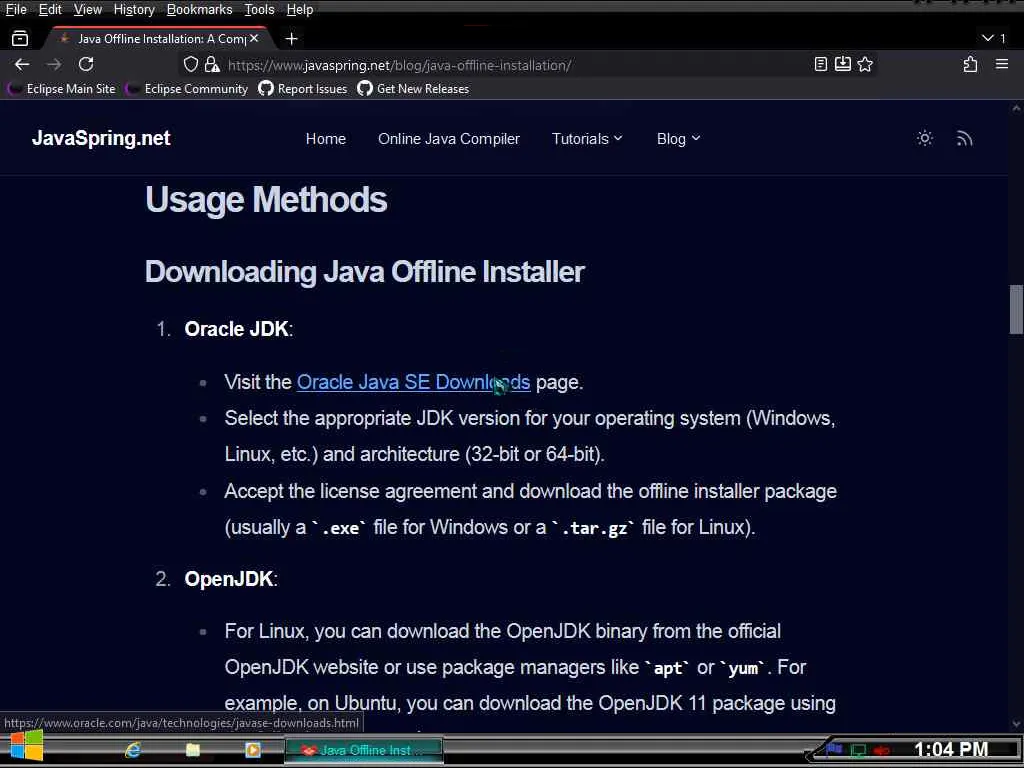Launch Internet Explorer from the taskbar
The width and height of the screenshot is (1024, 768).
133,750
